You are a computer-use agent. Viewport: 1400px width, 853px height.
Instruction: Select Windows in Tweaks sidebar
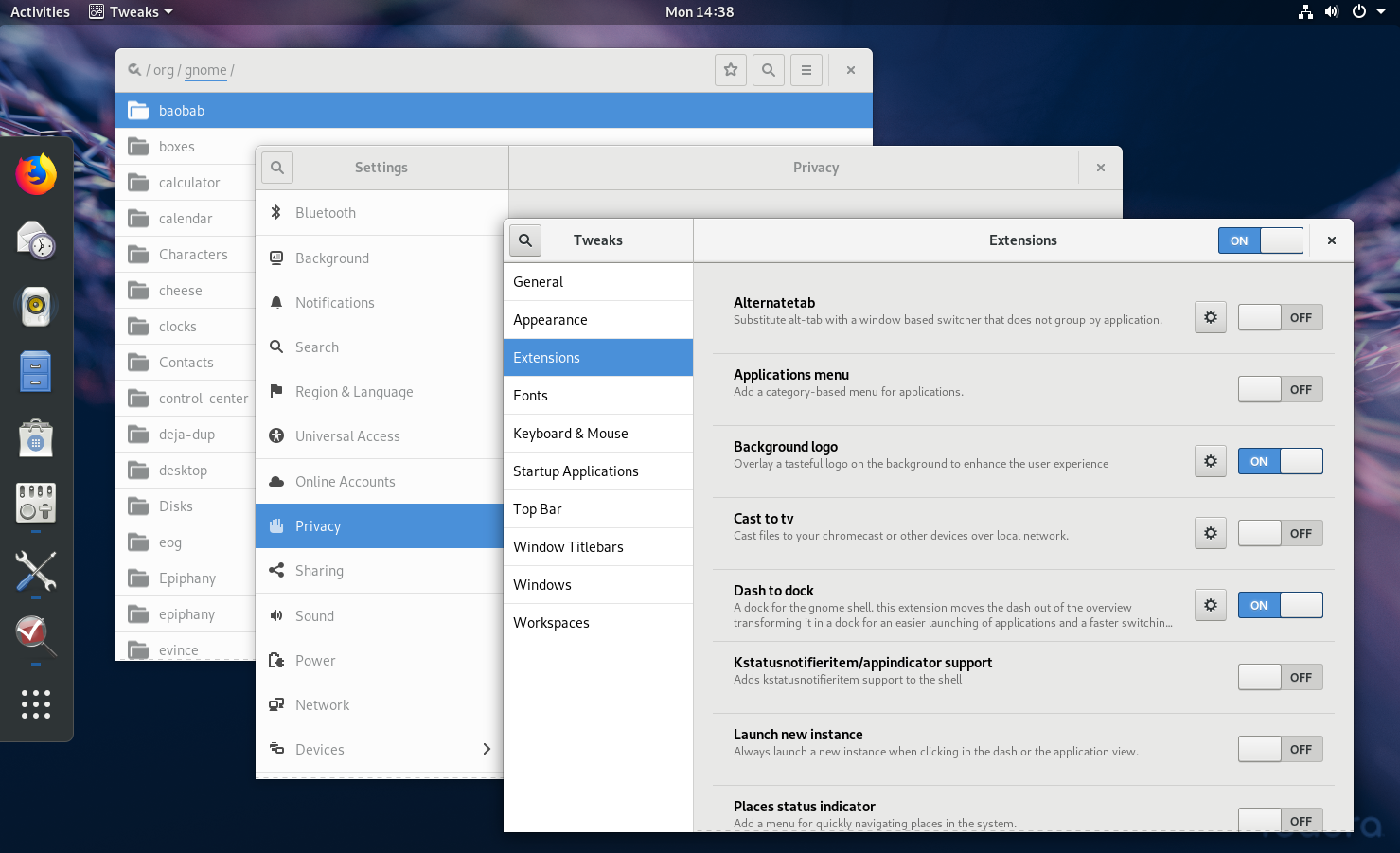coord(598,585)
